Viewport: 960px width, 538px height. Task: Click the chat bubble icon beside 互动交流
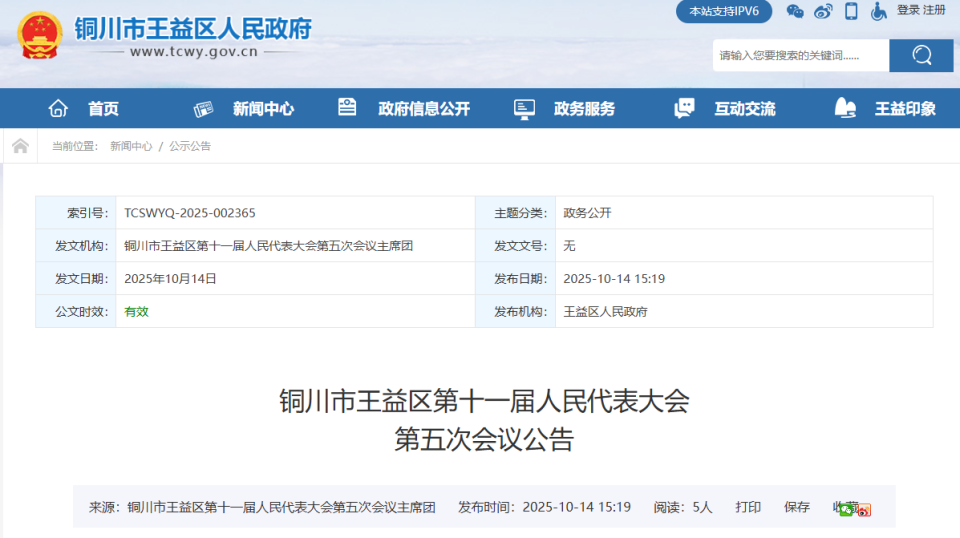click(x=684, y=108)
